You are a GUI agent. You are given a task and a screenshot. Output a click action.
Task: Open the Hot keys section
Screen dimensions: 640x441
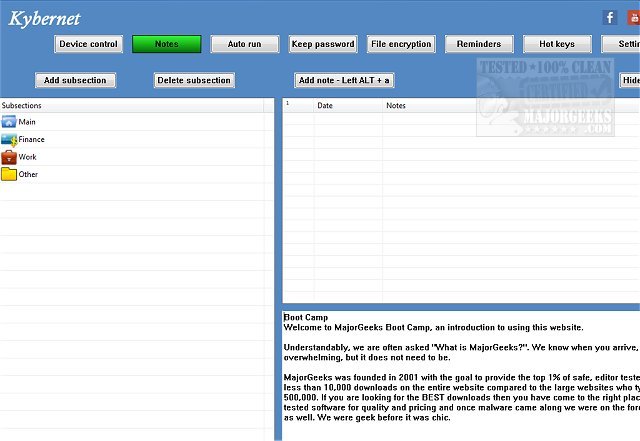(x=557, y=44)
